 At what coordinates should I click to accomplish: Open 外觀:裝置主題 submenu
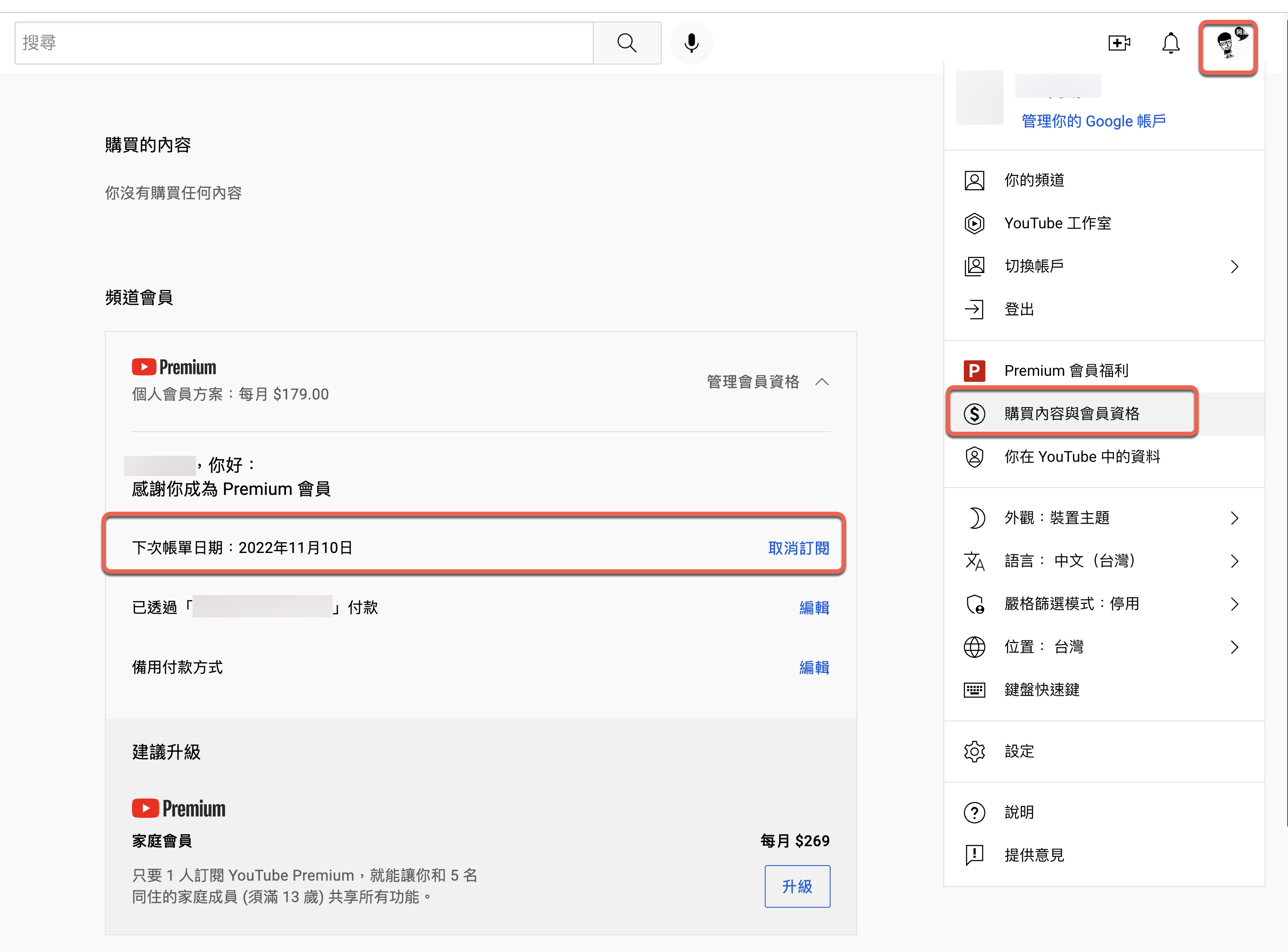coord(1057,518)
